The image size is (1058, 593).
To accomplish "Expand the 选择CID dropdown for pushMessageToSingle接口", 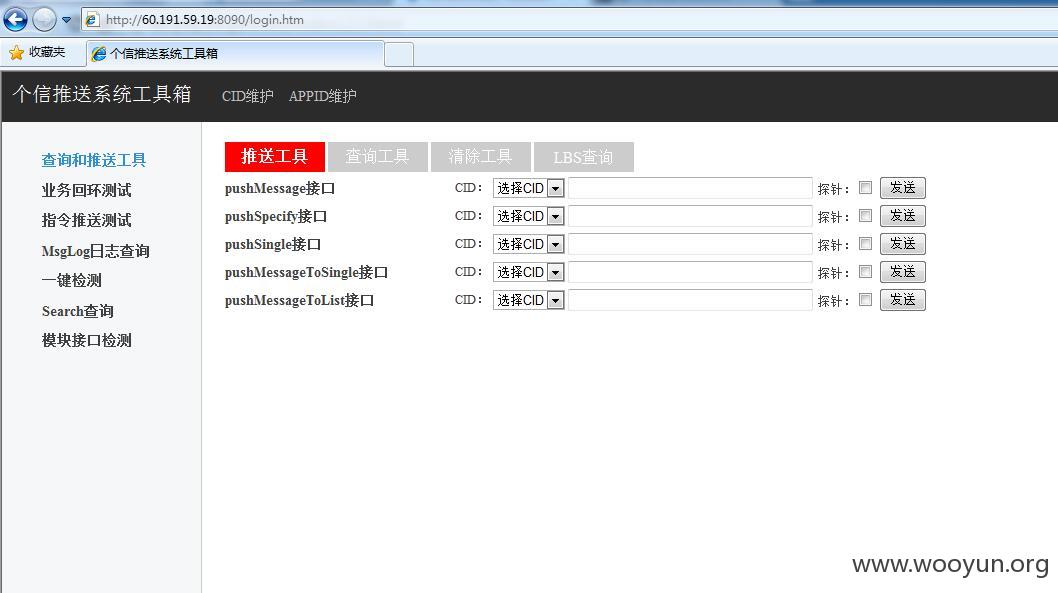I will coord(528,272).
